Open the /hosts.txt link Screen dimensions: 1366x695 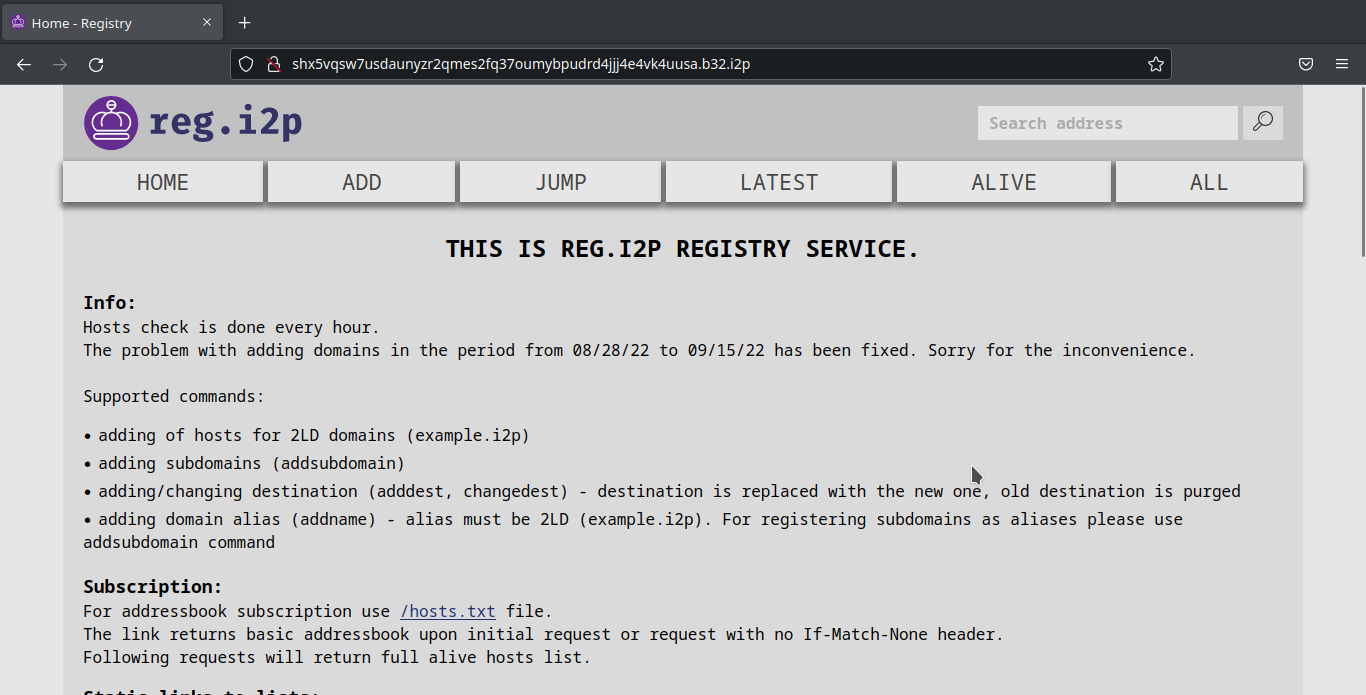point(447,611)
